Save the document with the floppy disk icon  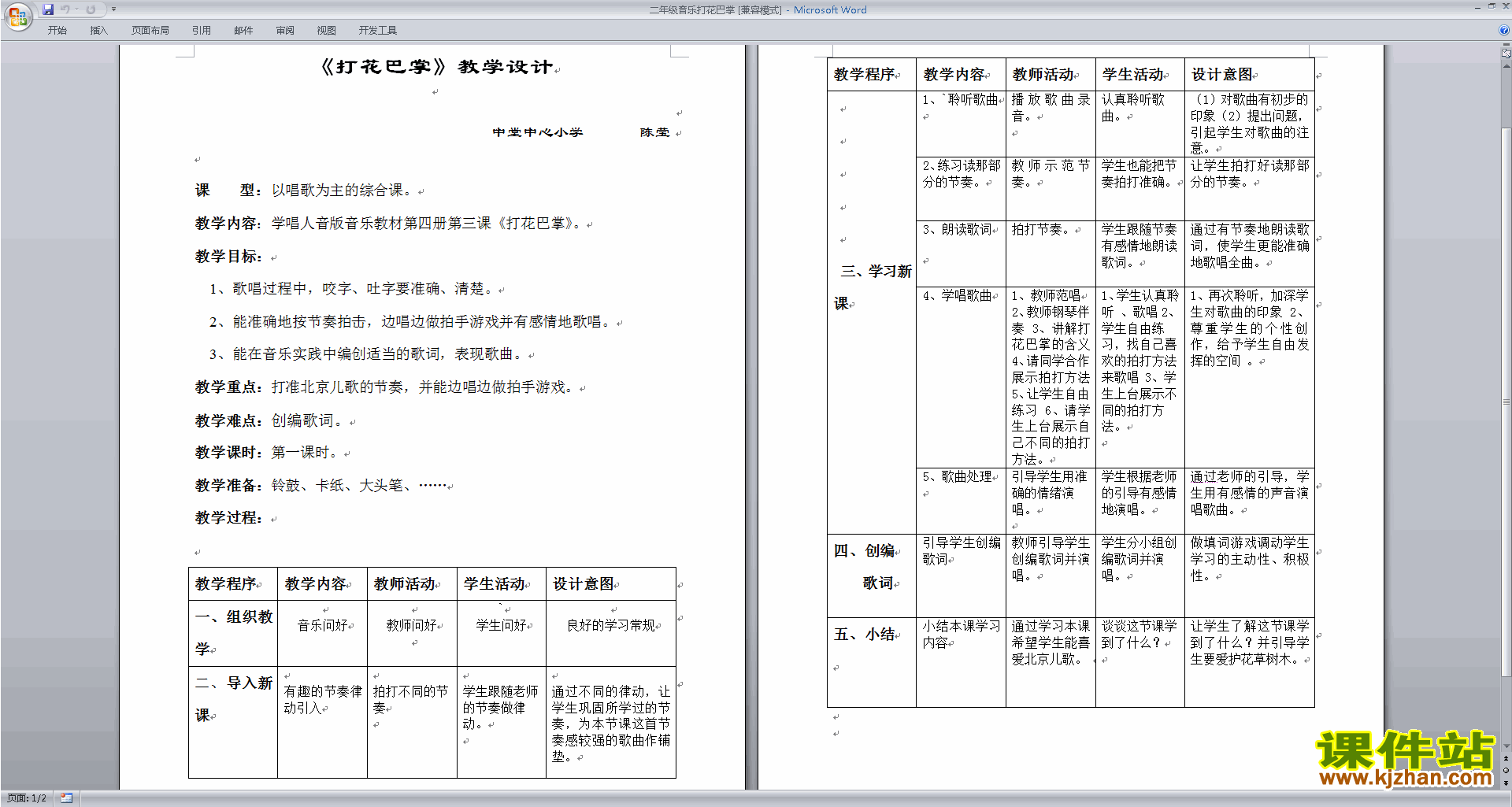coord(48,9)
